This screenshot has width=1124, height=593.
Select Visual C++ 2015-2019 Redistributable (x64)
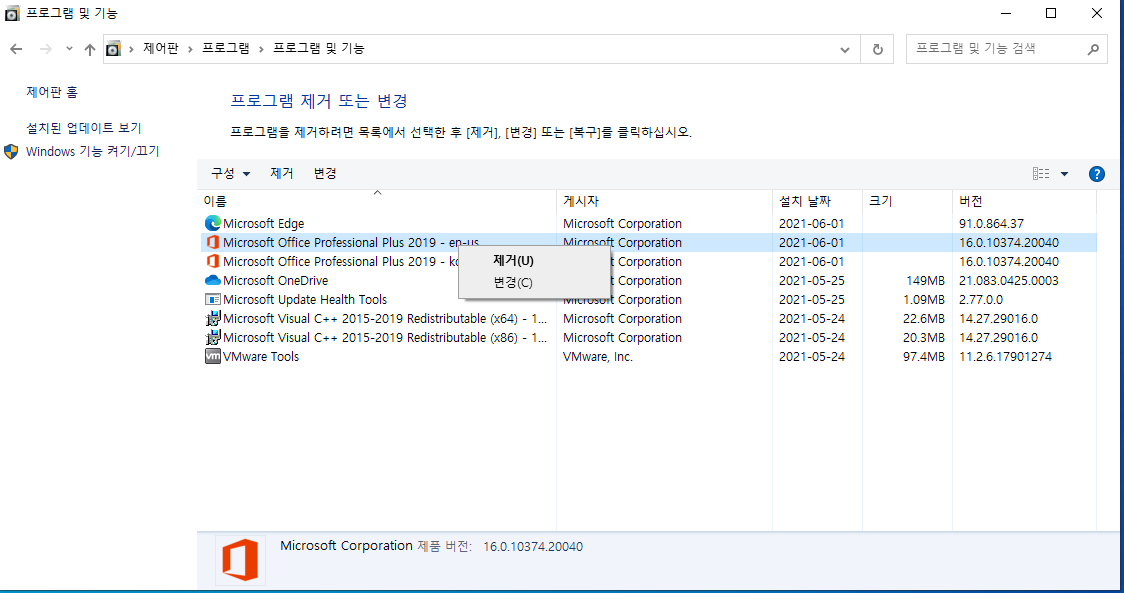(385, 318)
